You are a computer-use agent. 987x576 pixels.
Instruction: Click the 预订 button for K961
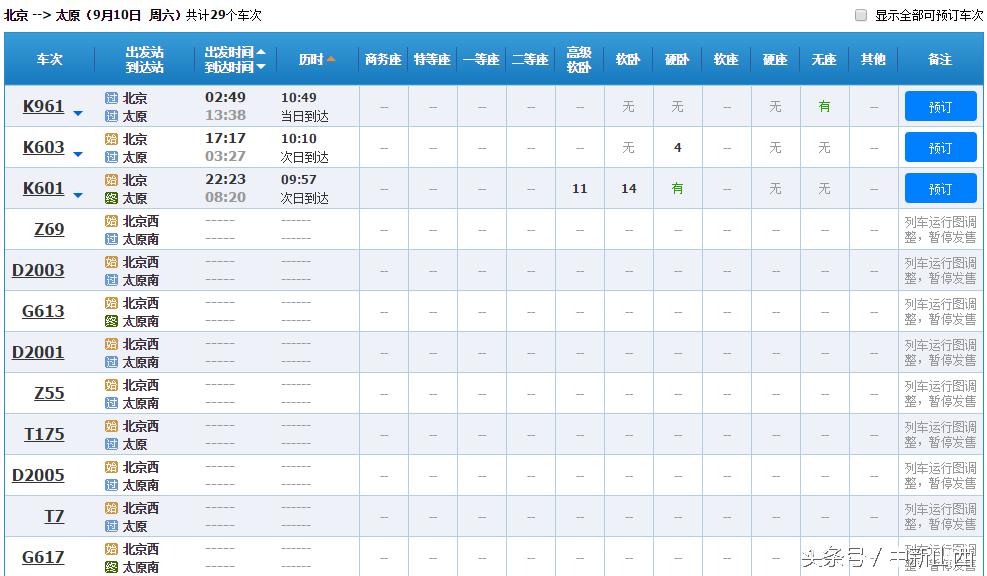point(939,106)
